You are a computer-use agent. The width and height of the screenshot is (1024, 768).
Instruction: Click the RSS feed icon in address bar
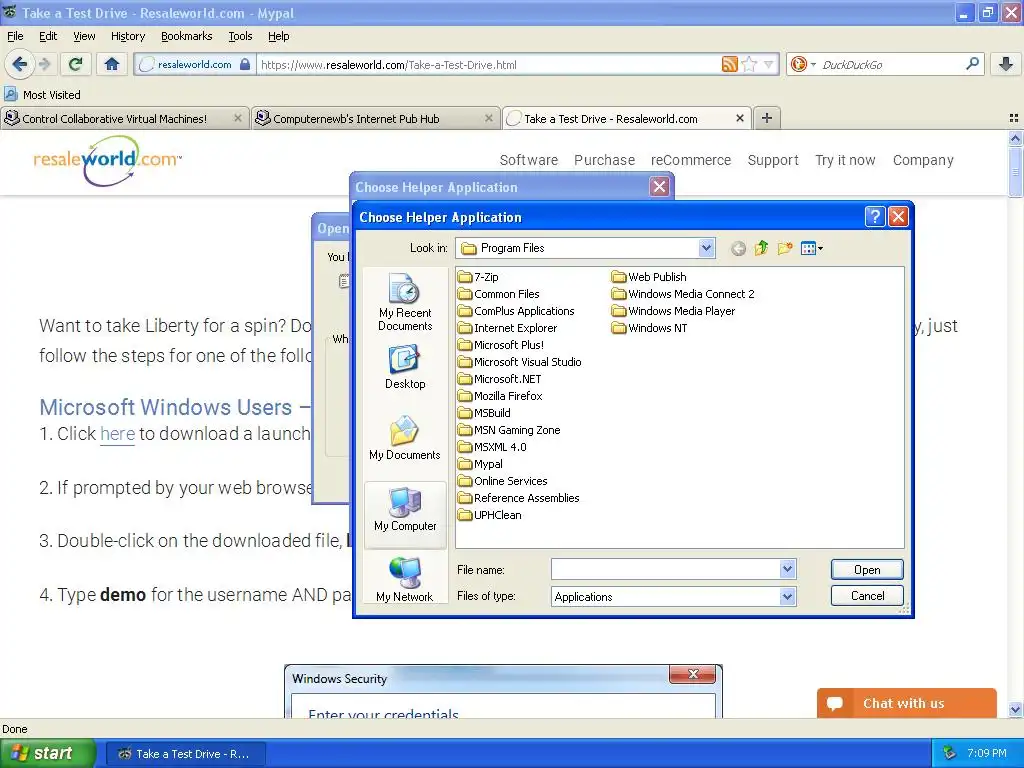(729, 64)
